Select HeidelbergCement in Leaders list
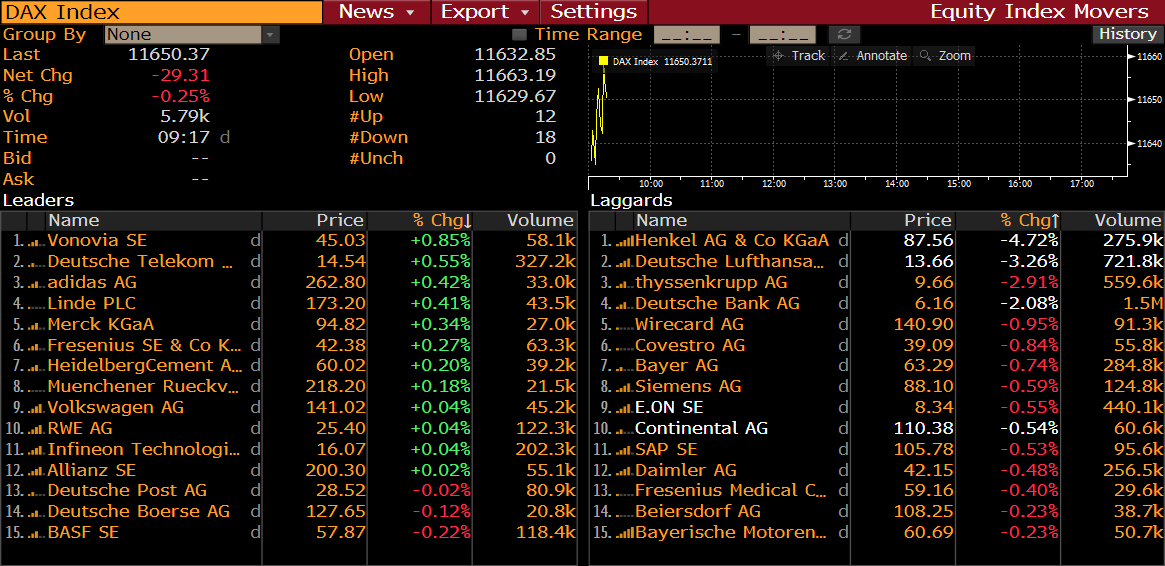 click(145, 366)
